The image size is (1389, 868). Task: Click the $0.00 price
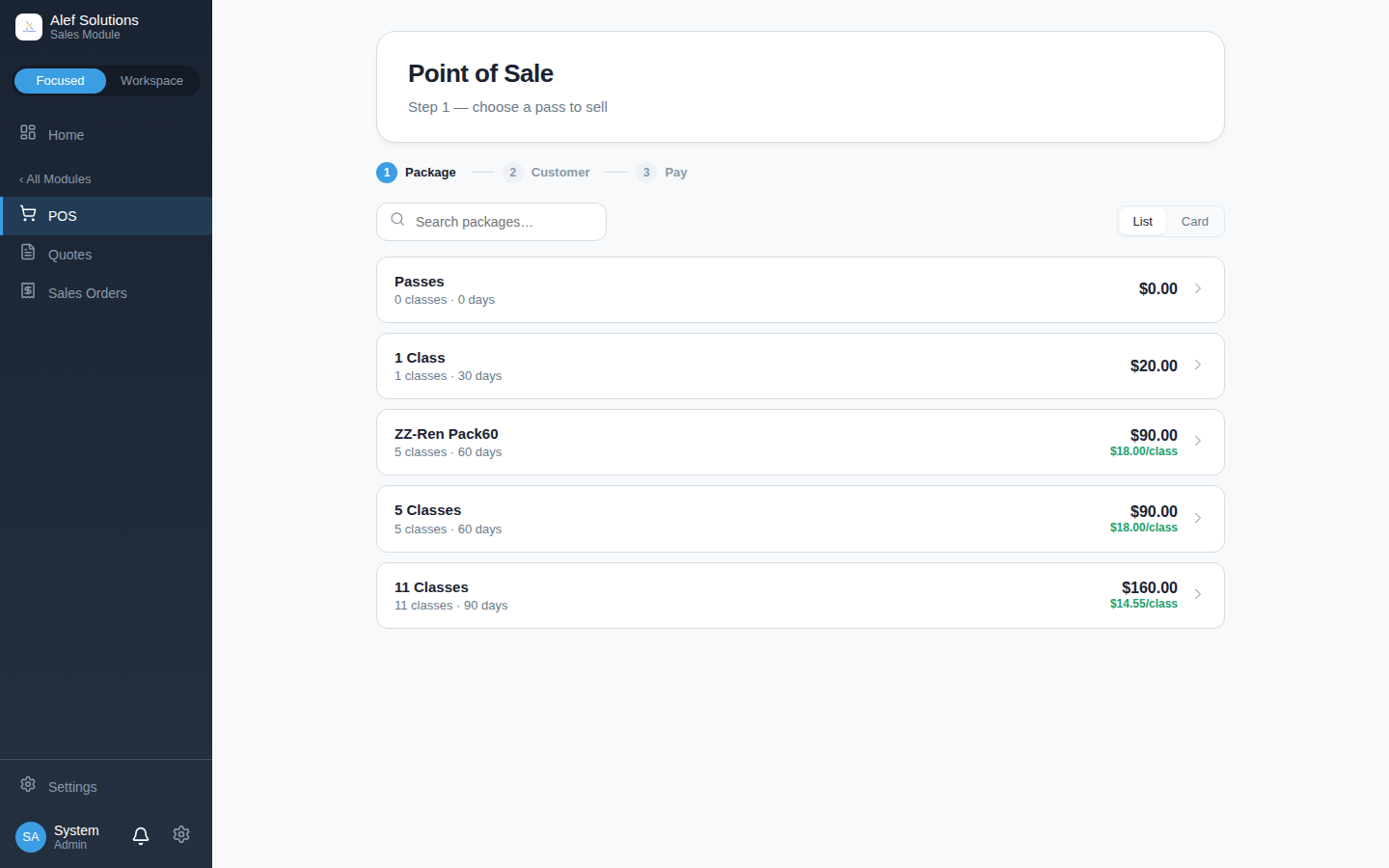1158,288
